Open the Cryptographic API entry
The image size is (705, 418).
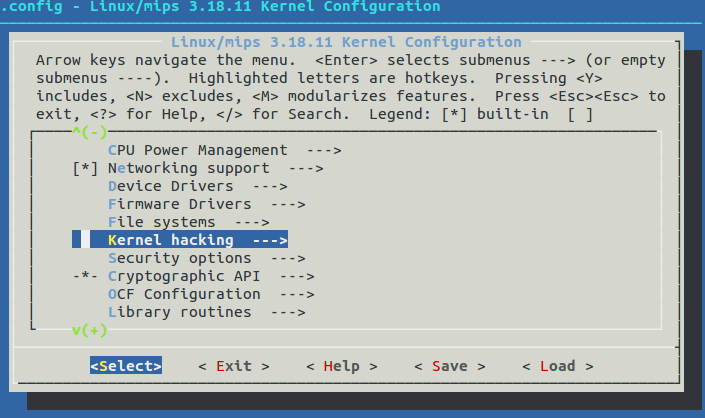(184, 276)
